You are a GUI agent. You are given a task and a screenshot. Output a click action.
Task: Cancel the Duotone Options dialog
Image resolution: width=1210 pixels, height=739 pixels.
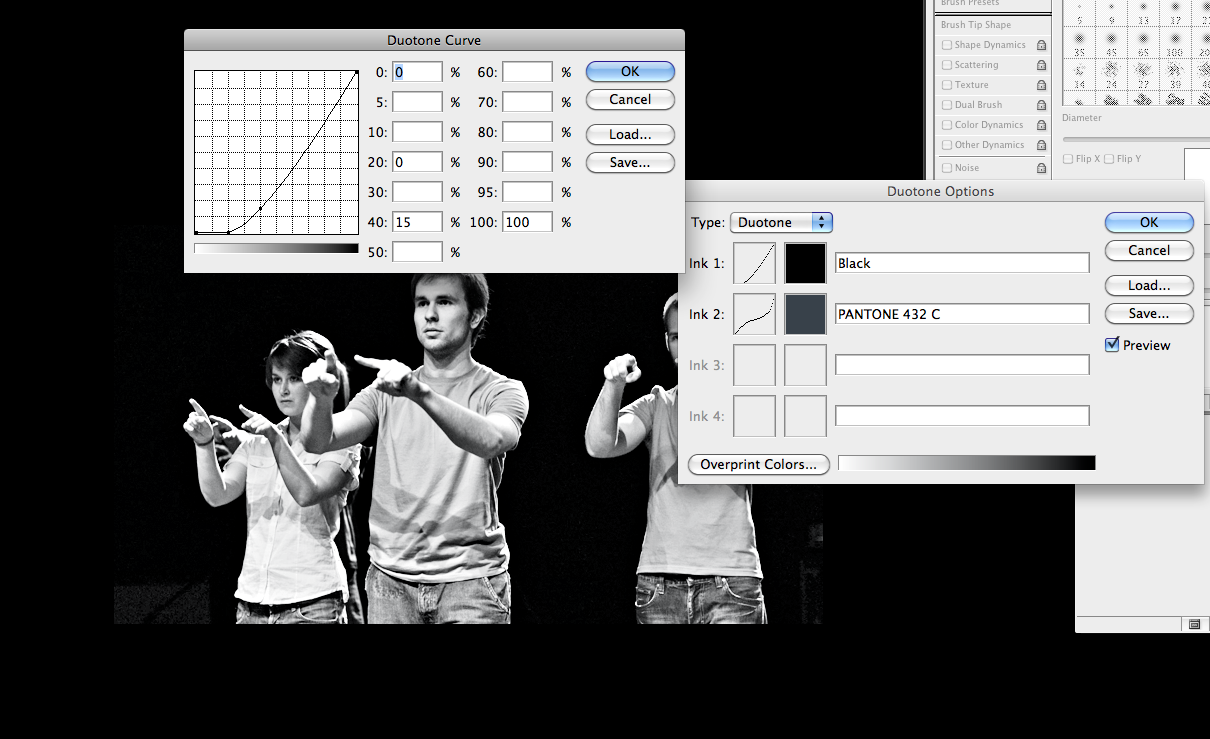1149,251
